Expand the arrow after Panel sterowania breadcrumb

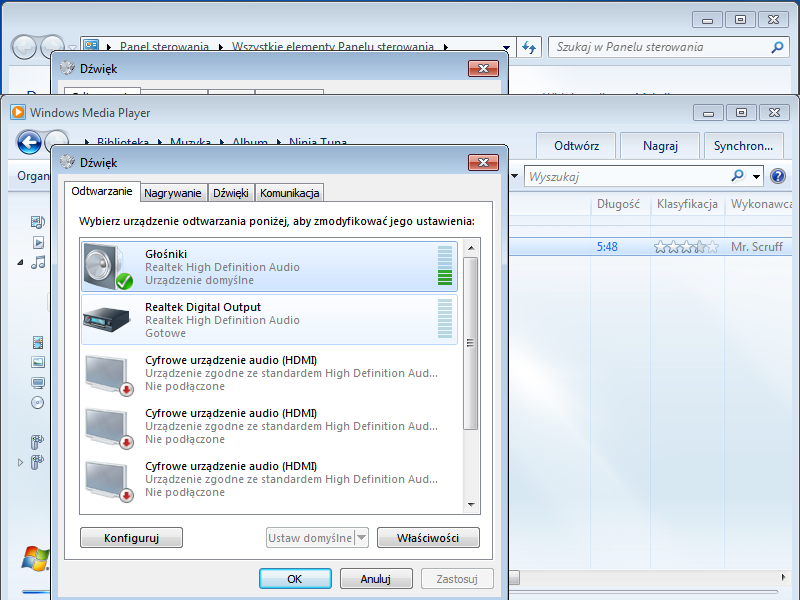(x=220, y=47)
